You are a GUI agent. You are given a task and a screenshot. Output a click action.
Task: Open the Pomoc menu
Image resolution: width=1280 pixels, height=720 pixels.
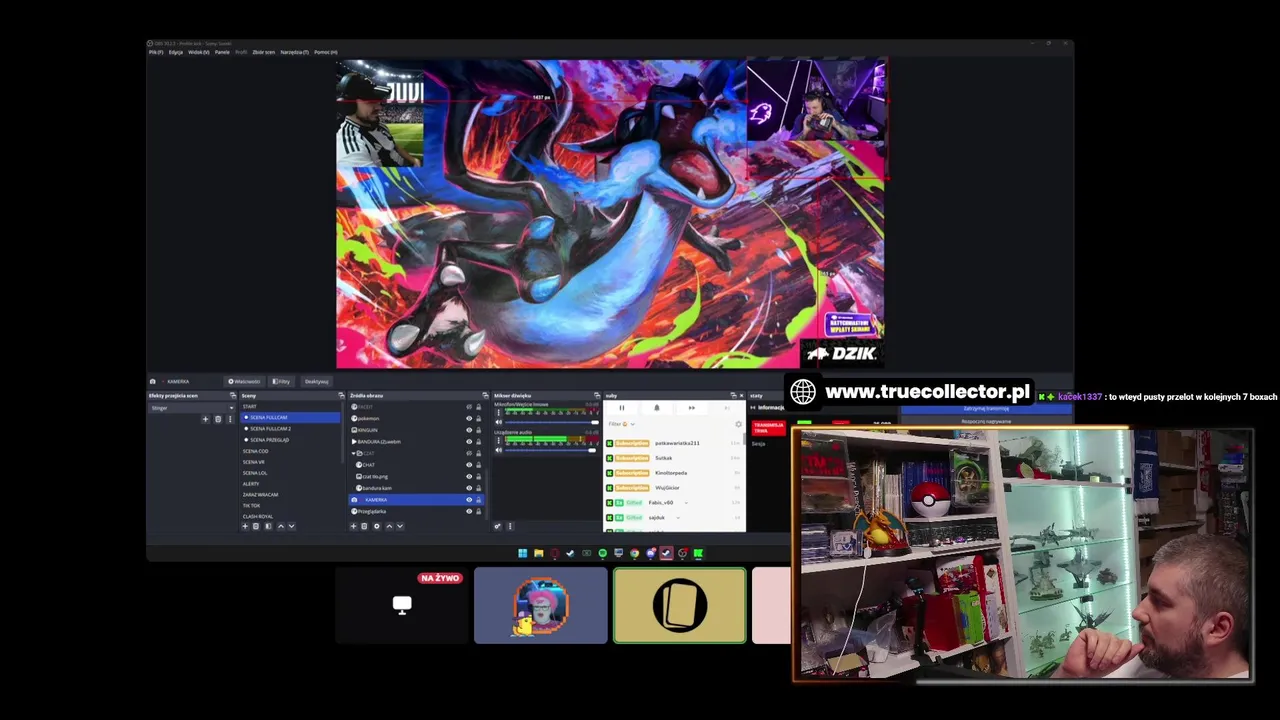pyautogui.click(x=326, y=52)
